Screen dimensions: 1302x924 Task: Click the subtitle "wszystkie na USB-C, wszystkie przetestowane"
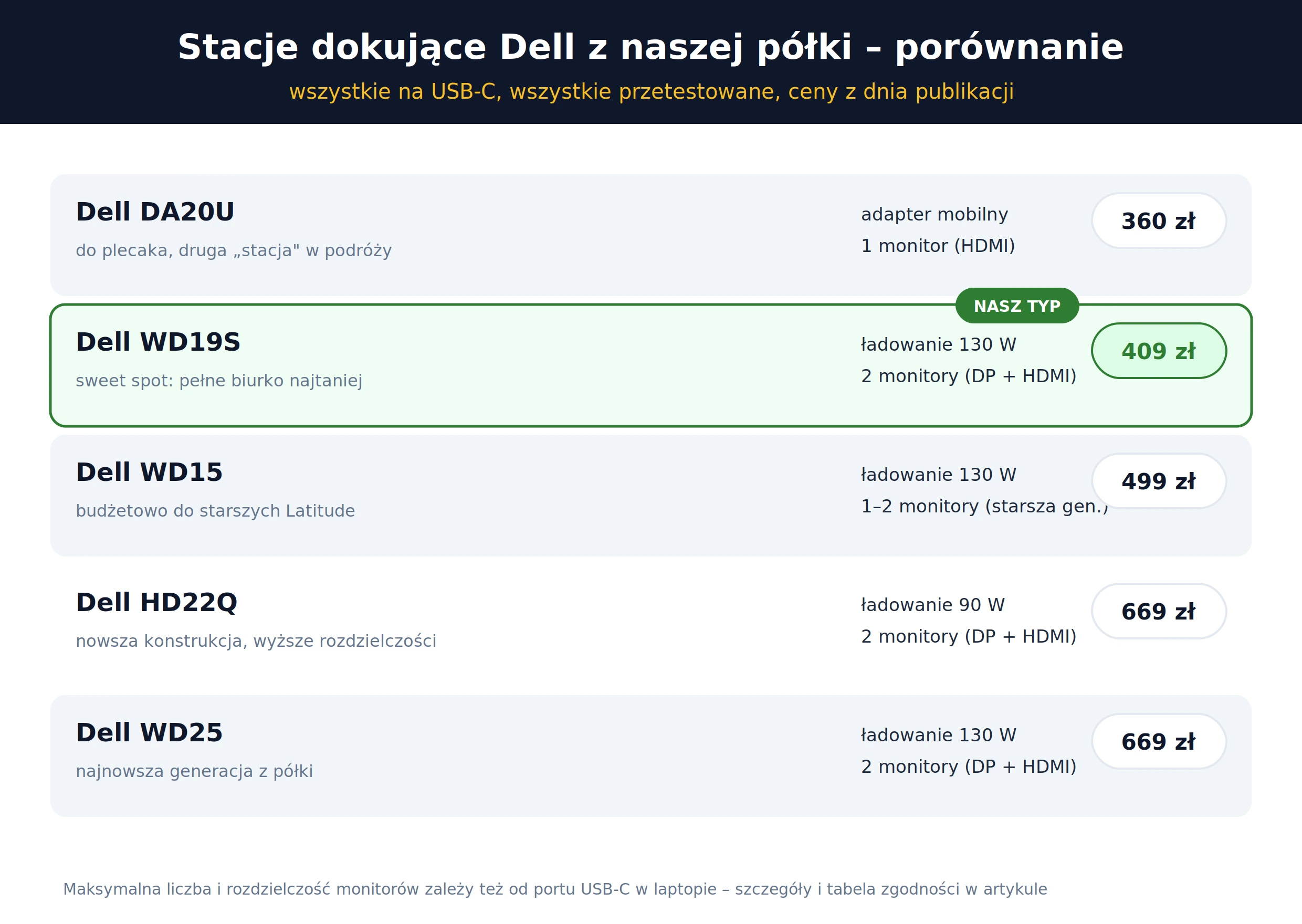(x=534, y=92)
